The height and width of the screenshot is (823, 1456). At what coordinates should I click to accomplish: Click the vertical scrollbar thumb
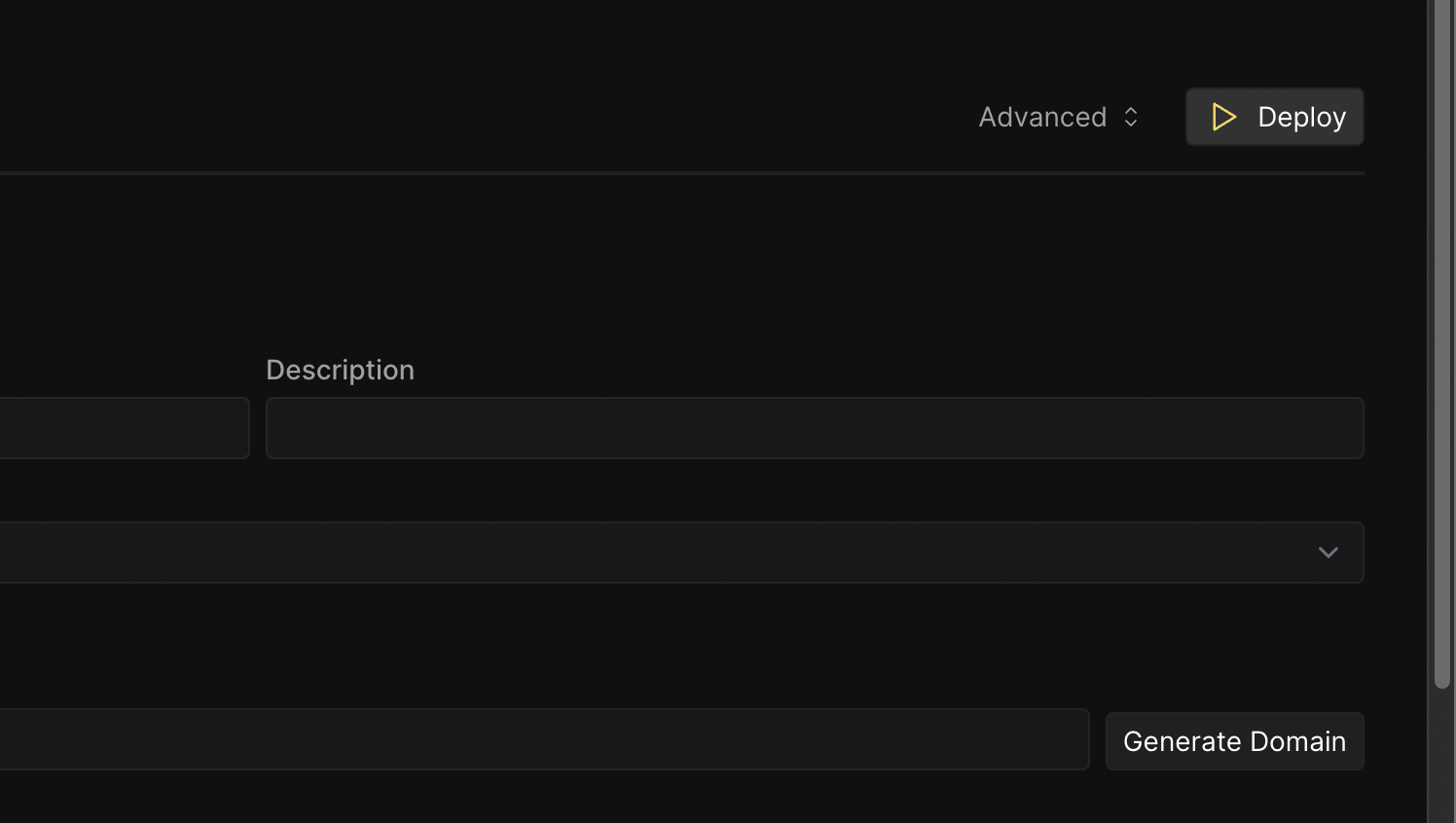[x=1441, y=340]
